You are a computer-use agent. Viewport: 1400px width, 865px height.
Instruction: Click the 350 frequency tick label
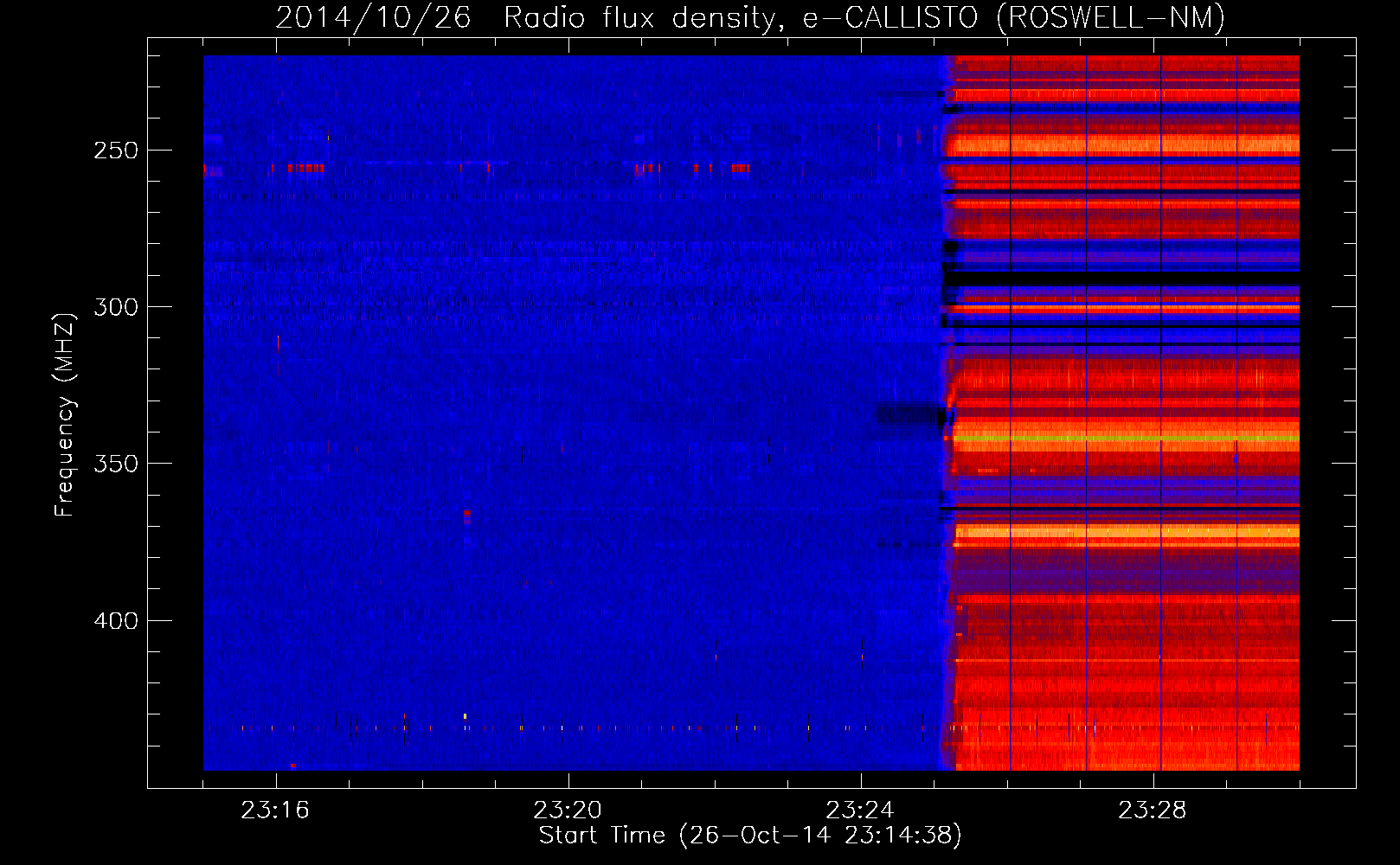click(116, 464)
